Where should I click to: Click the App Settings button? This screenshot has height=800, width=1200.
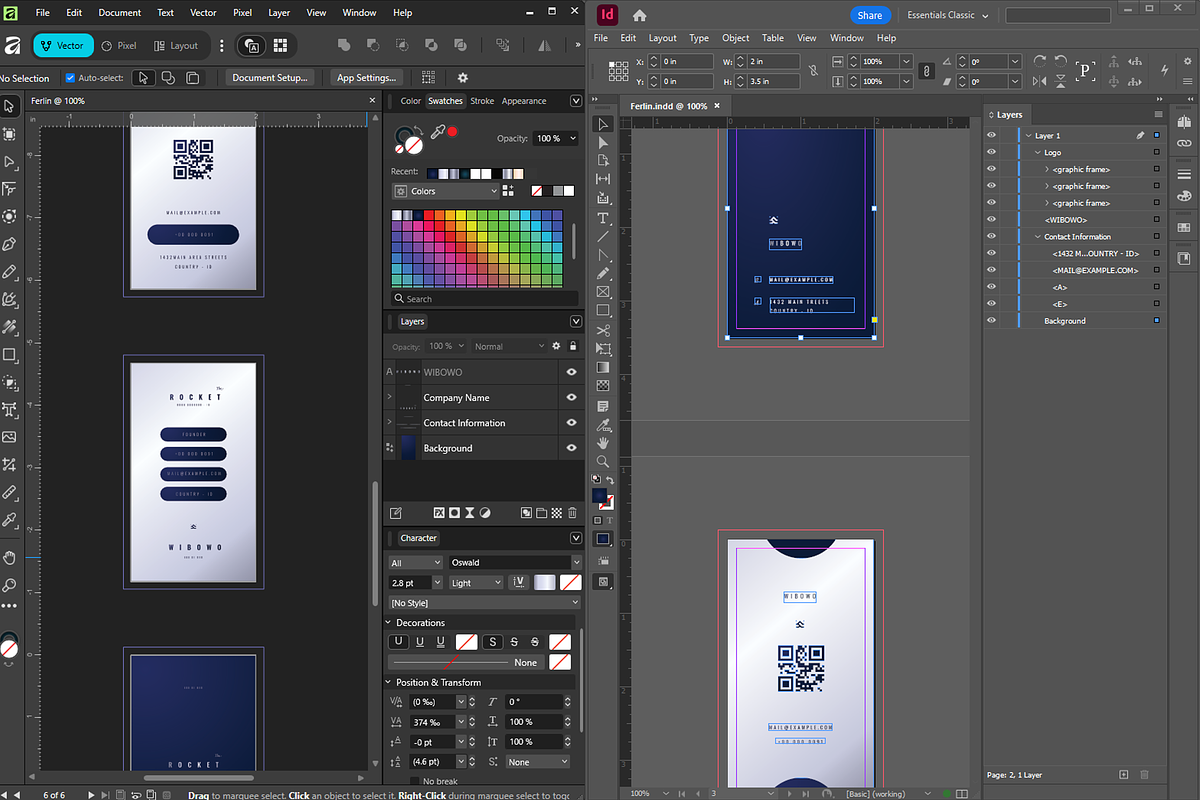tap(366, 78)
